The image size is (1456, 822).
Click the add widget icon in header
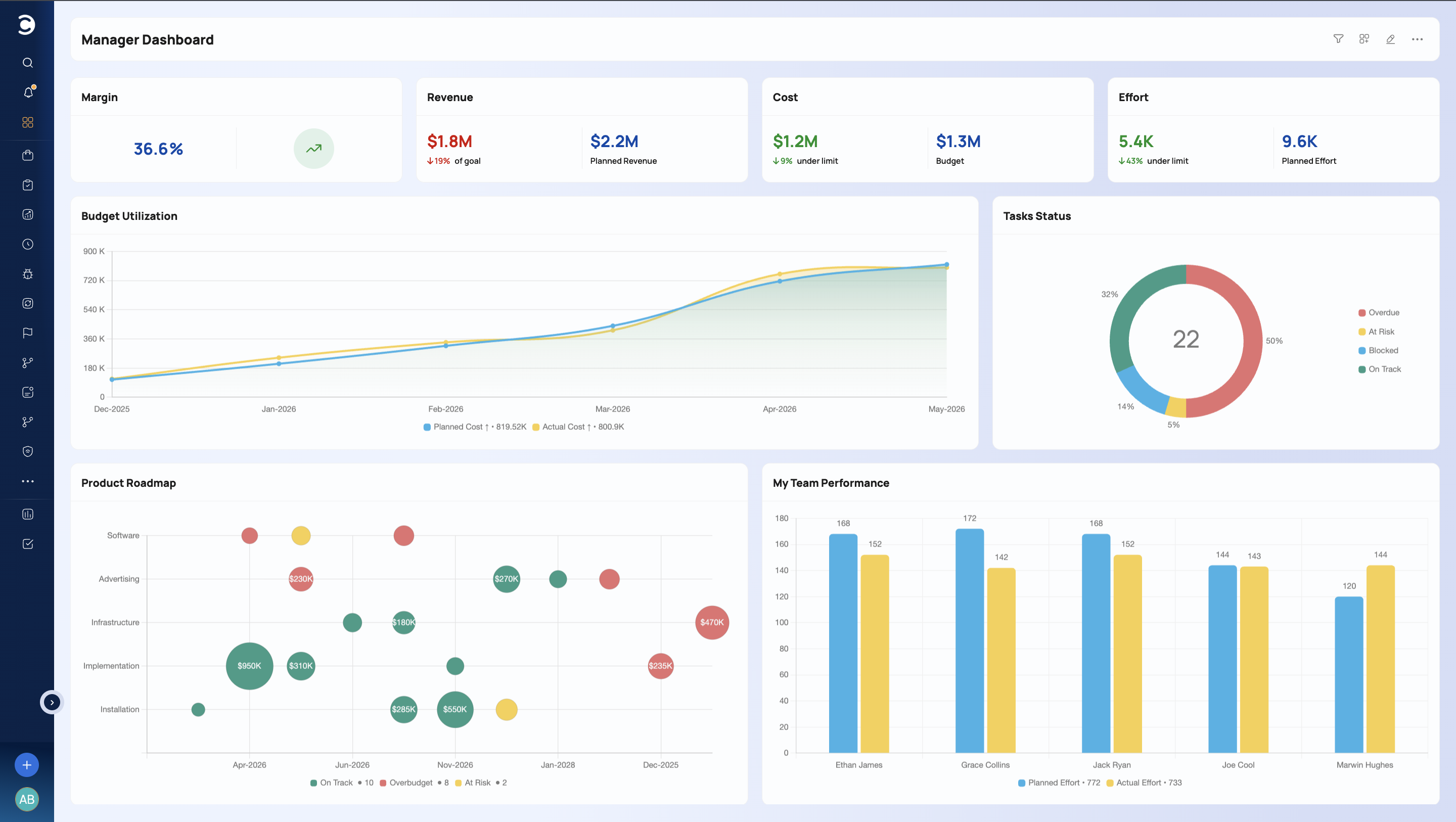[1364, 39]
